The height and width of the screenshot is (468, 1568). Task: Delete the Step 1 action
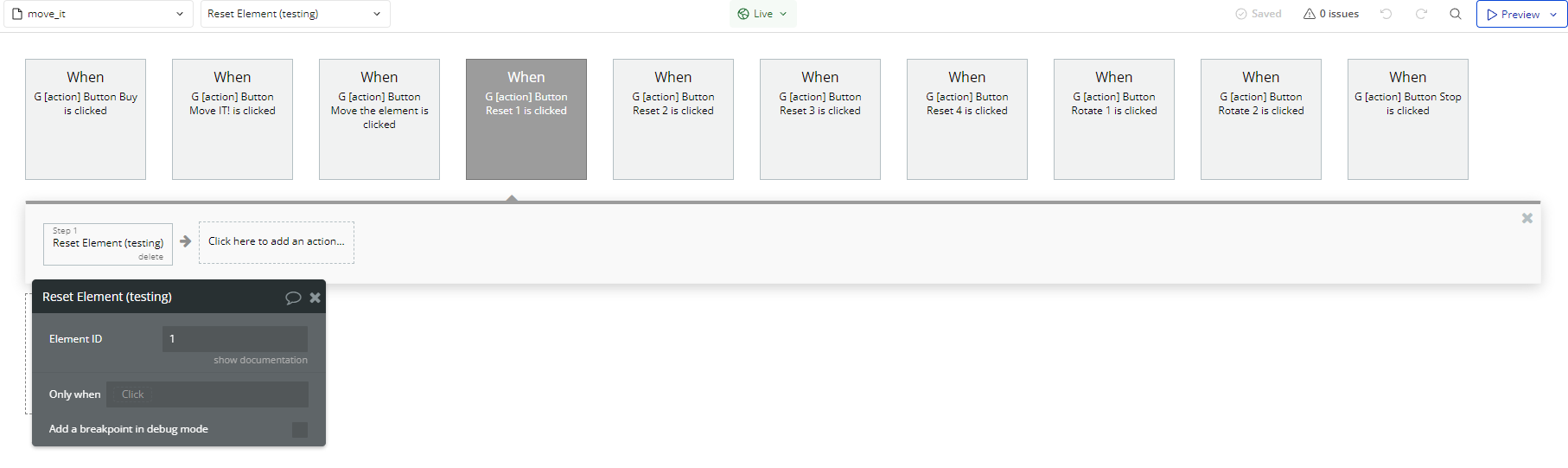pyautogui.click(x=150, y=257)
